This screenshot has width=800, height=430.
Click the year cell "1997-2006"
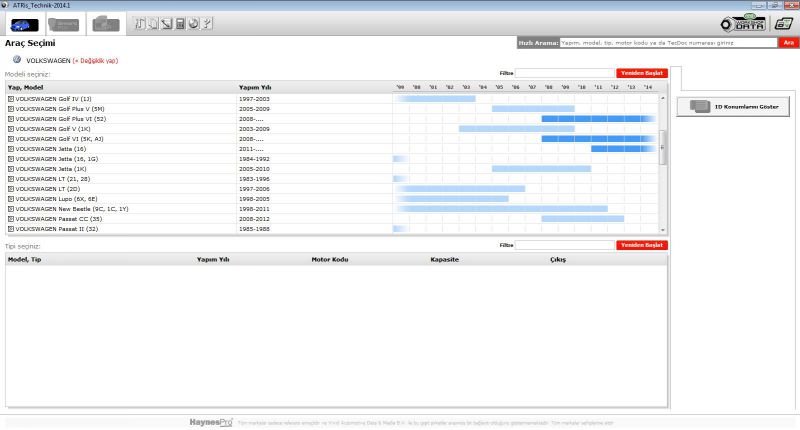click(254, 189)
